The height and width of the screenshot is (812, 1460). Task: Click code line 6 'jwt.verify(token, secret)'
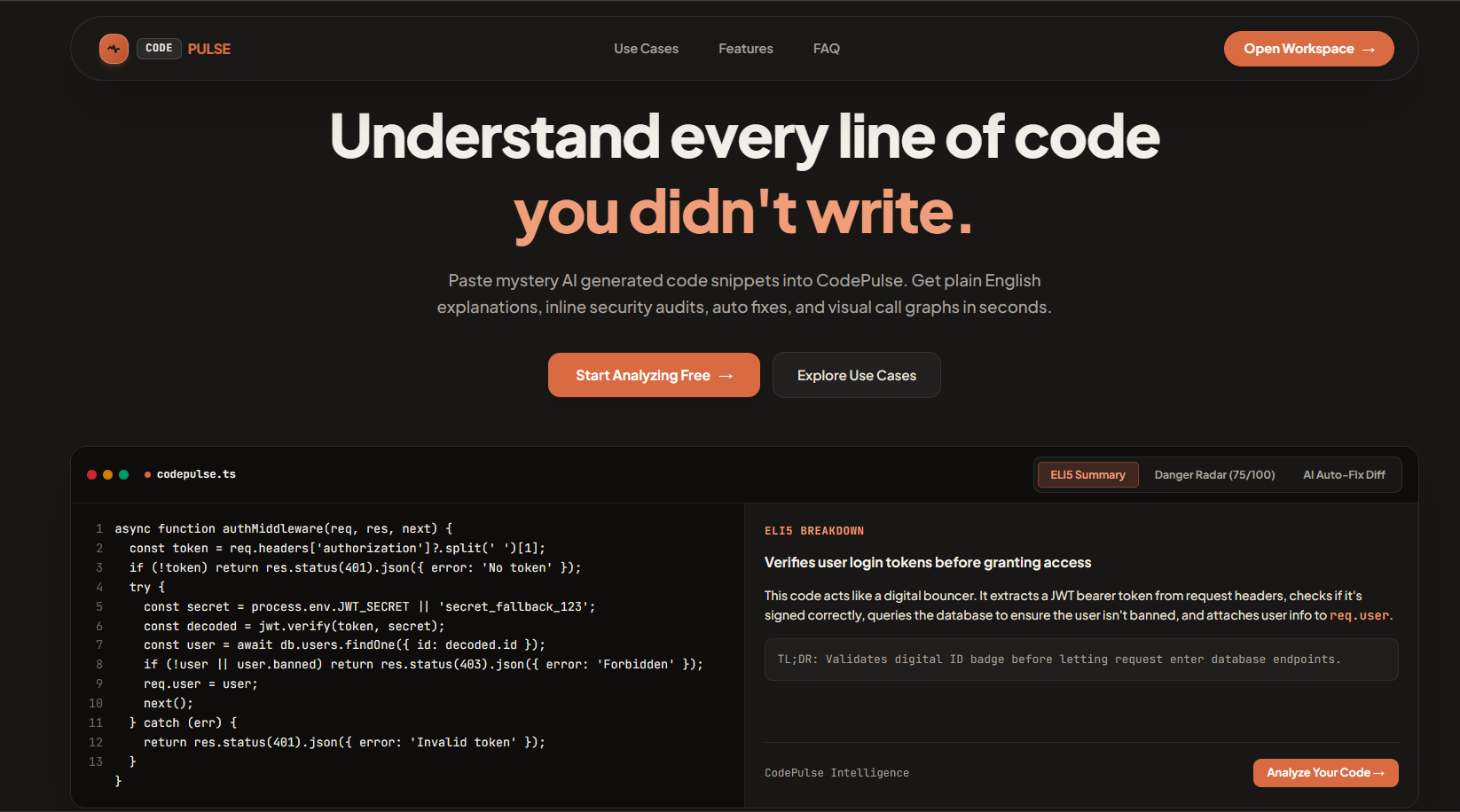click(294, 626)
